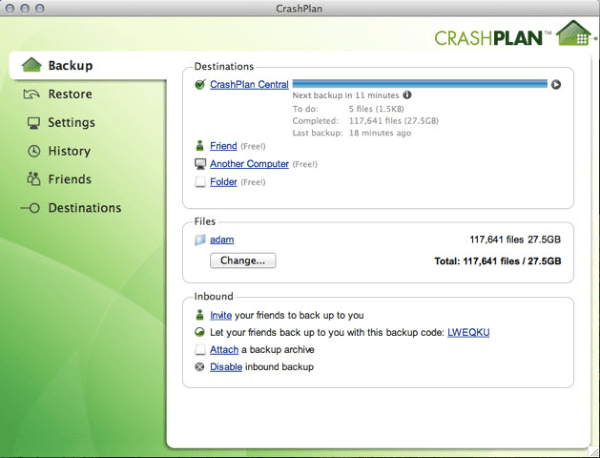Image resolution: width=600 pixels, height=458 pixels.
Task: Open the CrashPlan Central link
Action: (x=249, y=84)
